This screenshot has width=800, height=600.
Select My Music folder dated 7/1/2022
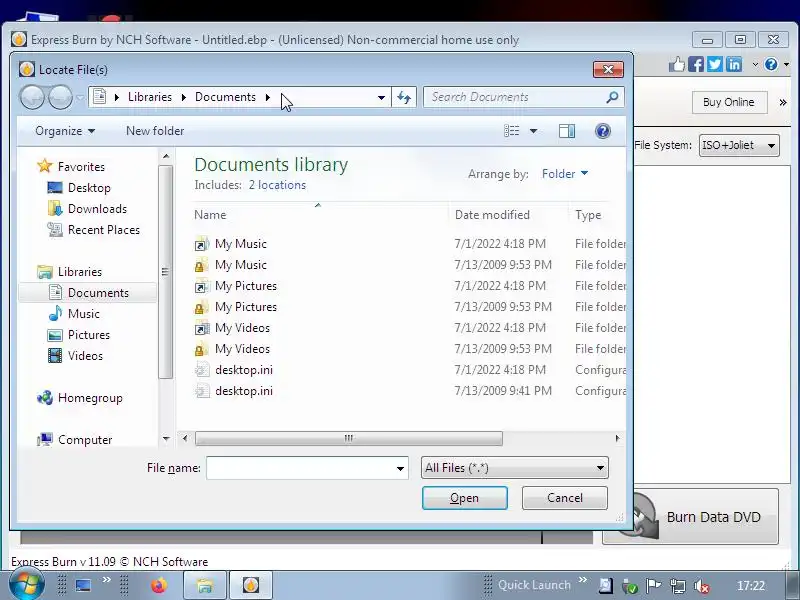click(x=410, y=244)
